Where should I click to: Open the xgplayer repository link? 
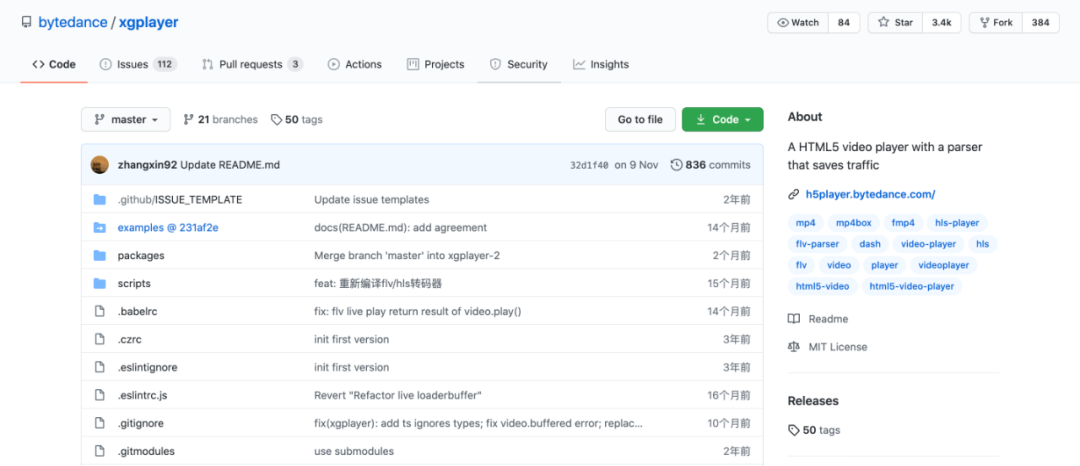click(x=148, y=22)
